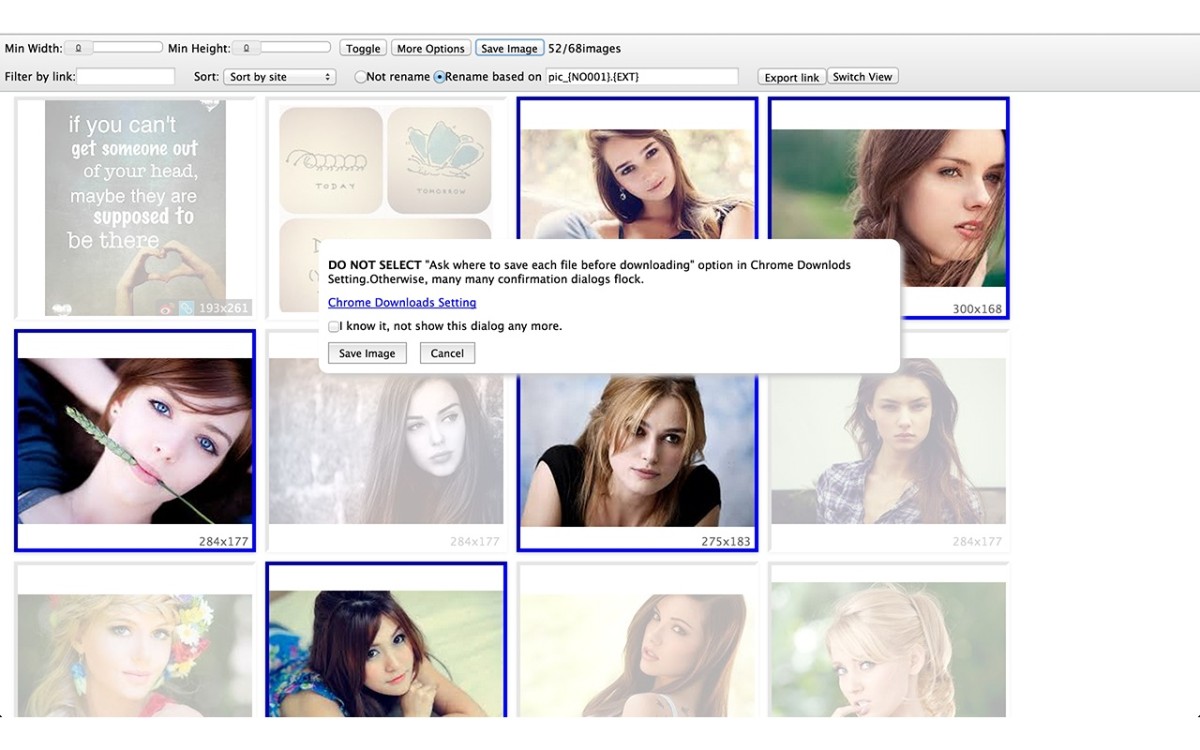Open the 'Sort by site' dropdown
This screenshot has height=750, width=1200.
[279, 77]
